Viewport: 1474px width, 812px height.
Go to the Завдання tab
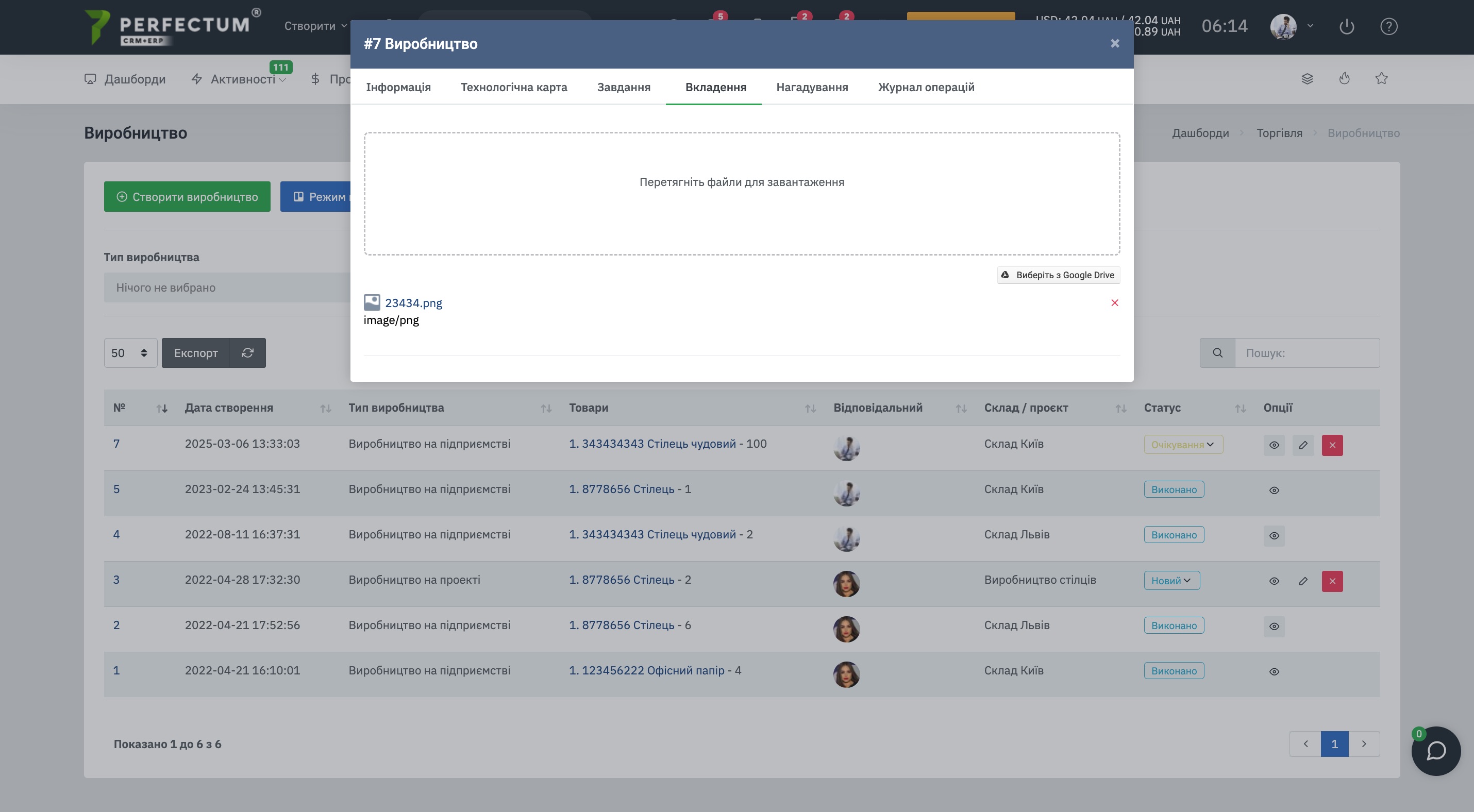pyautogui.click(x=624, y=87)
